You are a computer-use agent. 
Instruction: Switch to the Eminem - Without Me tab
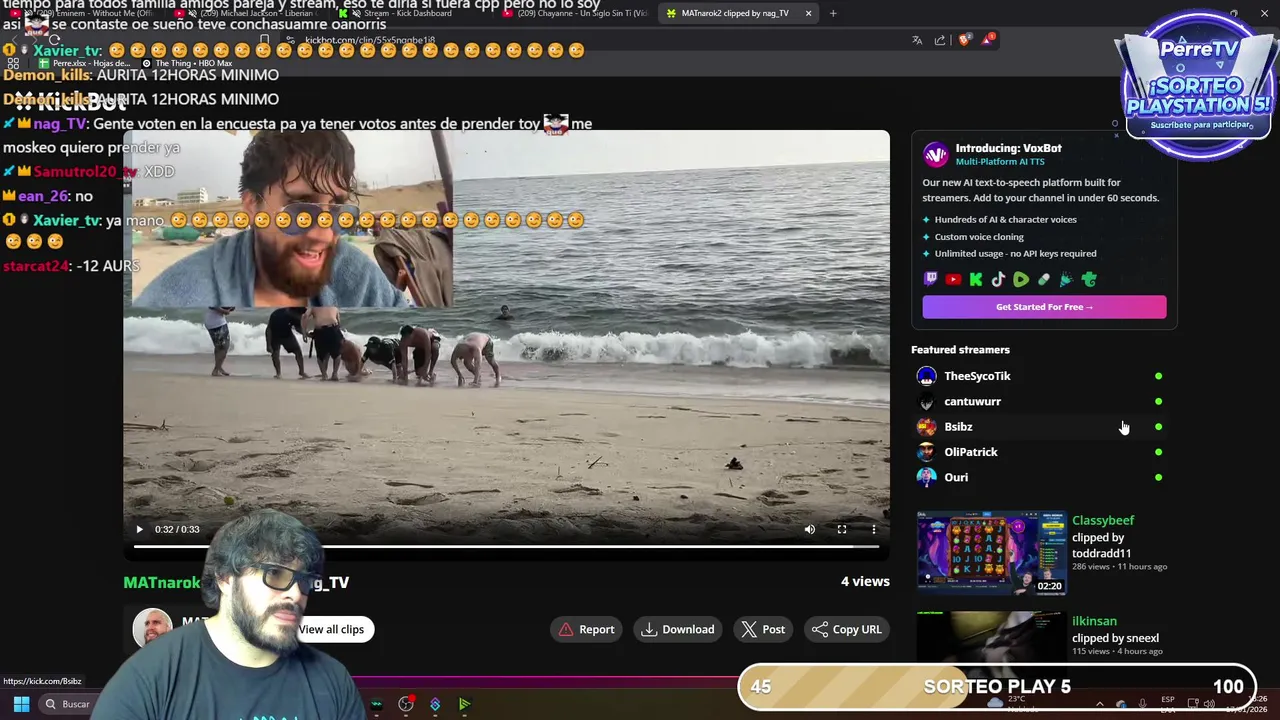85,13
